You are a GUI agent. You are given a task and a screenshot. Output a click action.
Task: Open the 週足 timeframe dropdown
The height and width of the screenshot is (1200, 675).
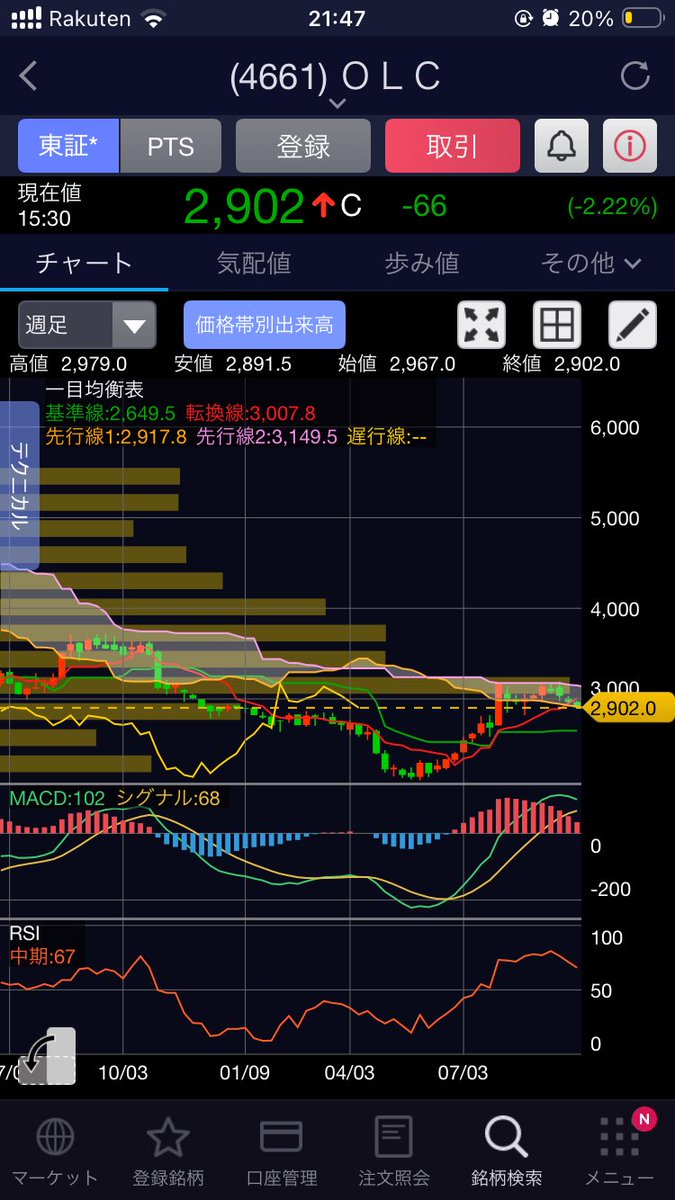87,325
